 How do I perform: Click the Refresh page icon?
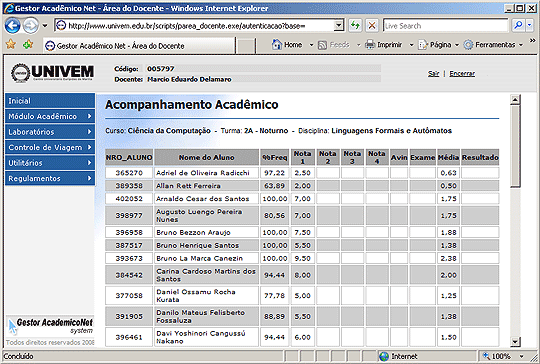[355, 25]
